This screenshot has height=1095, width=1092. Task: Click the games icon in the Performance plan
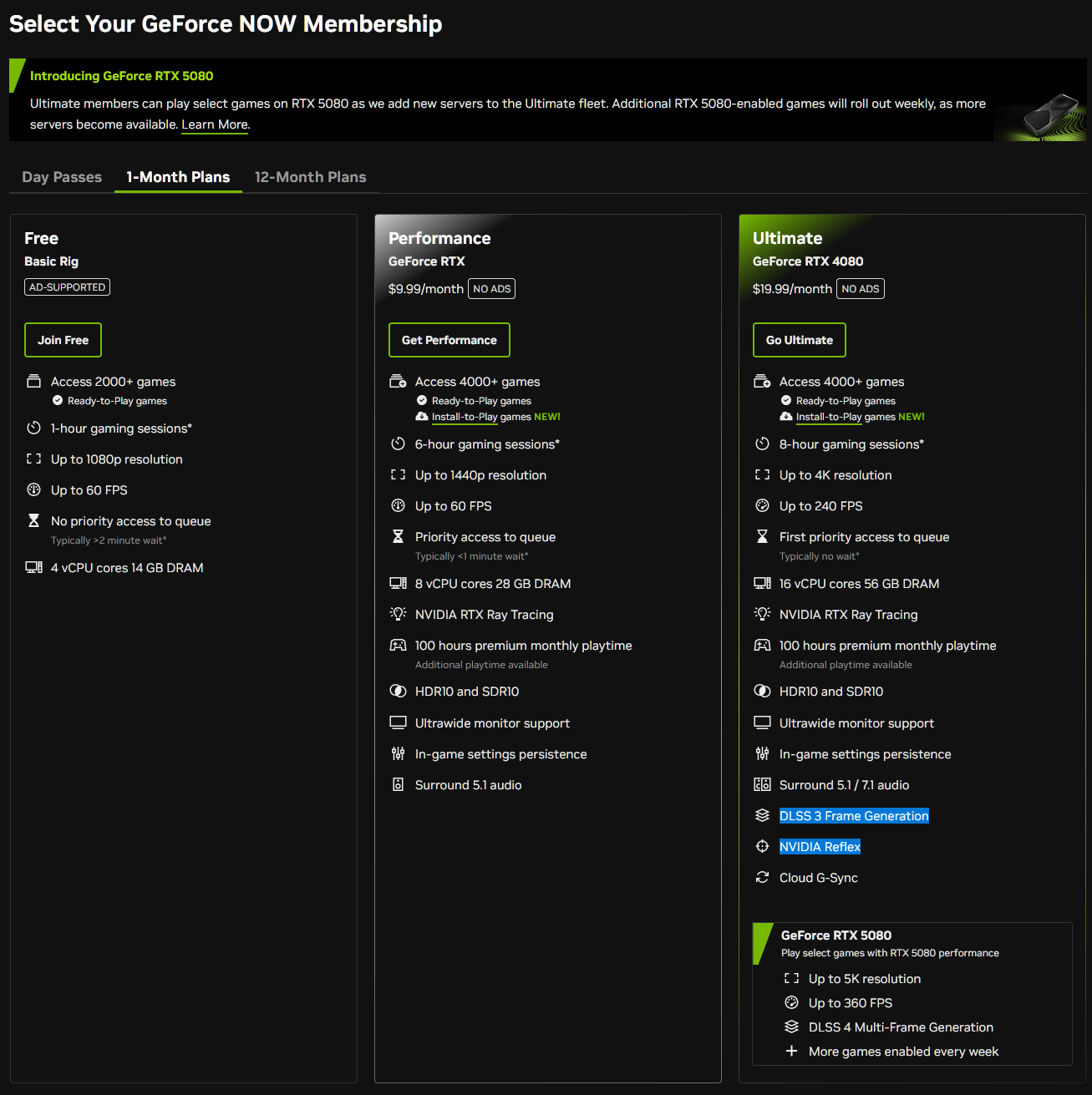(398, 381)
